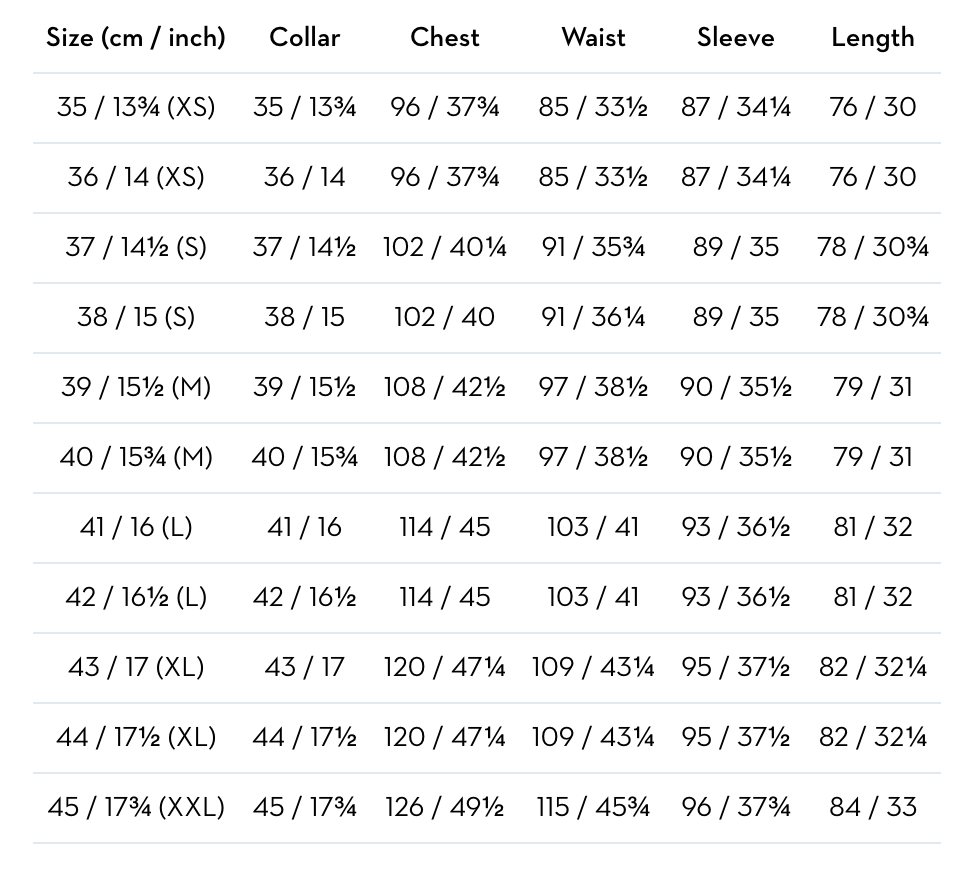Select the 45 / 17¾ (XXL) size row
This screenshot has height=872, width=974.
point(487,809)
